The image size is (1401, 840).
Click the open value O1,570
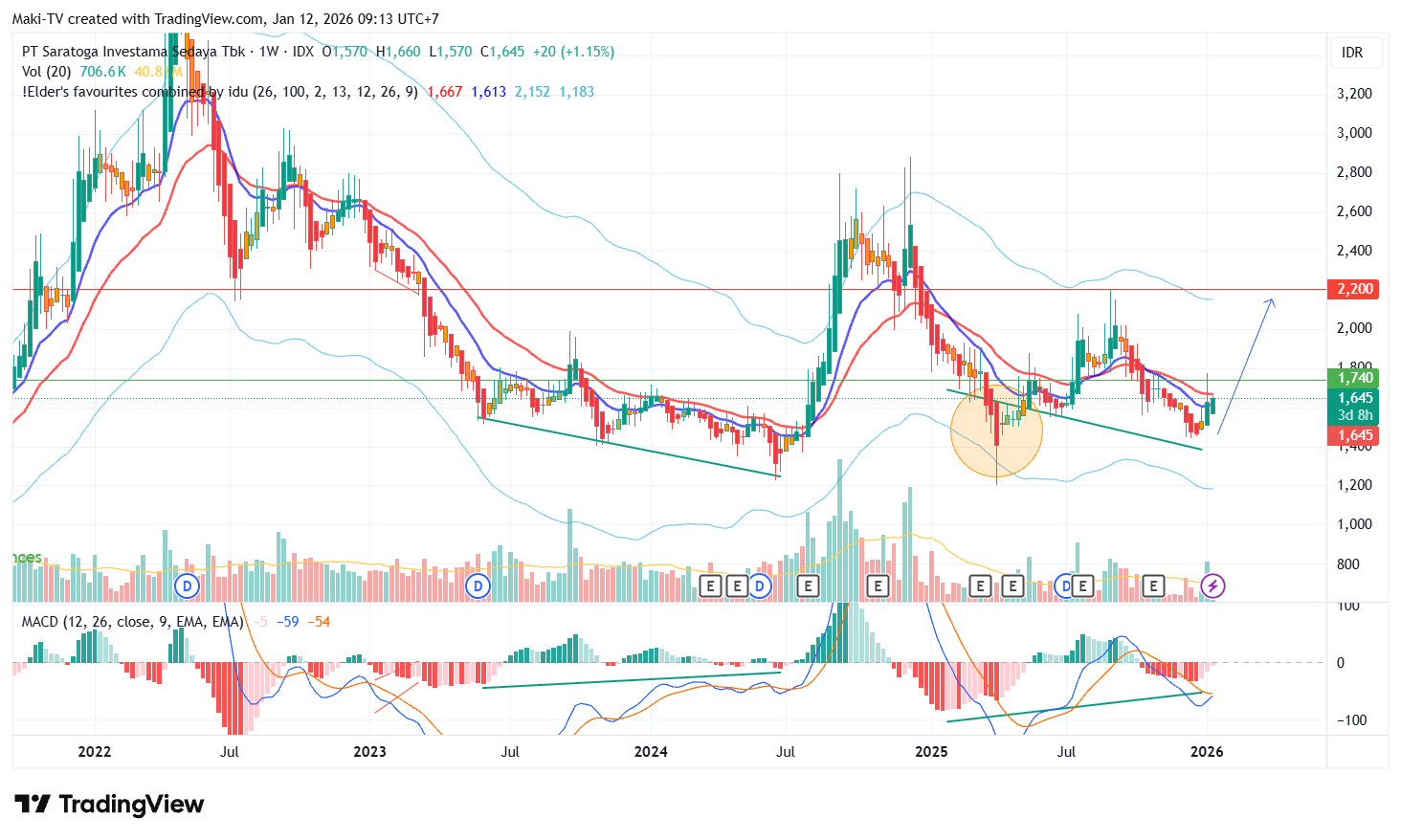[345, 52]
